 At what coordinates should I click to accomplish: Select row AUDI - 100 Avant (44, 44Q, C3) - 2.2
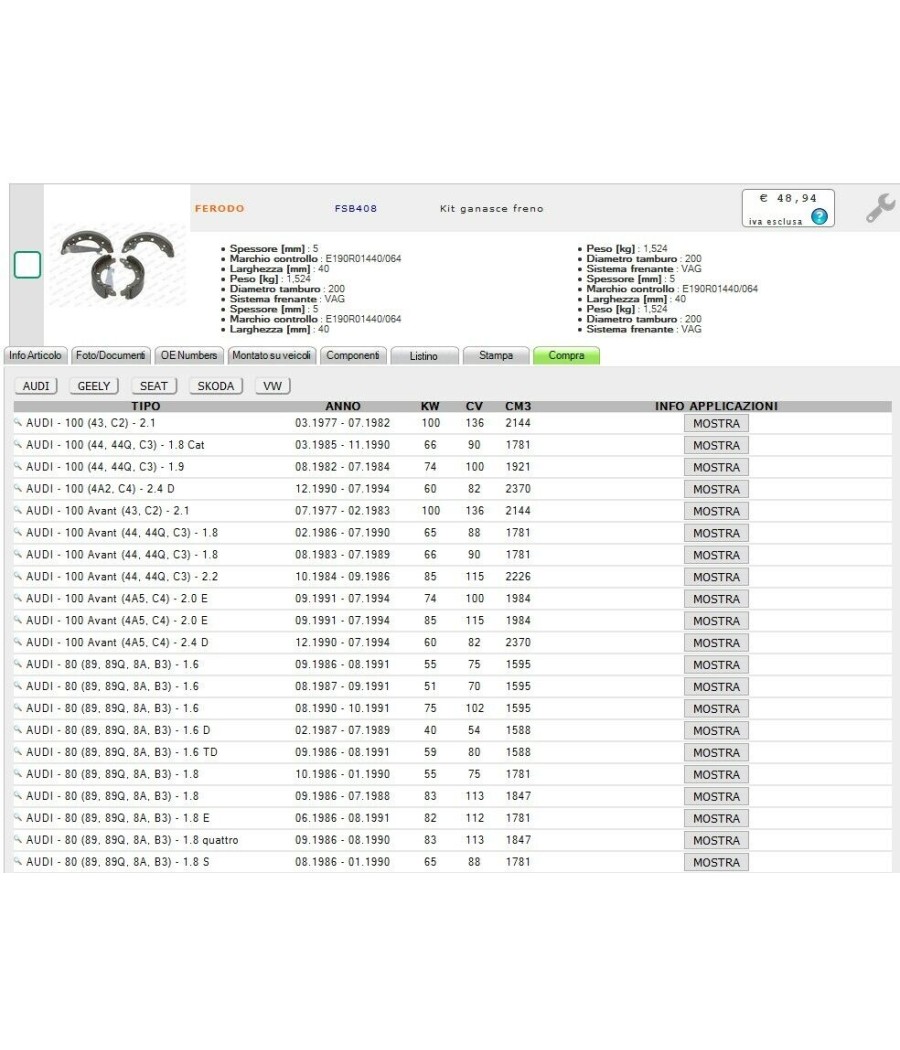pyautogui.click(x=453, y=577)
